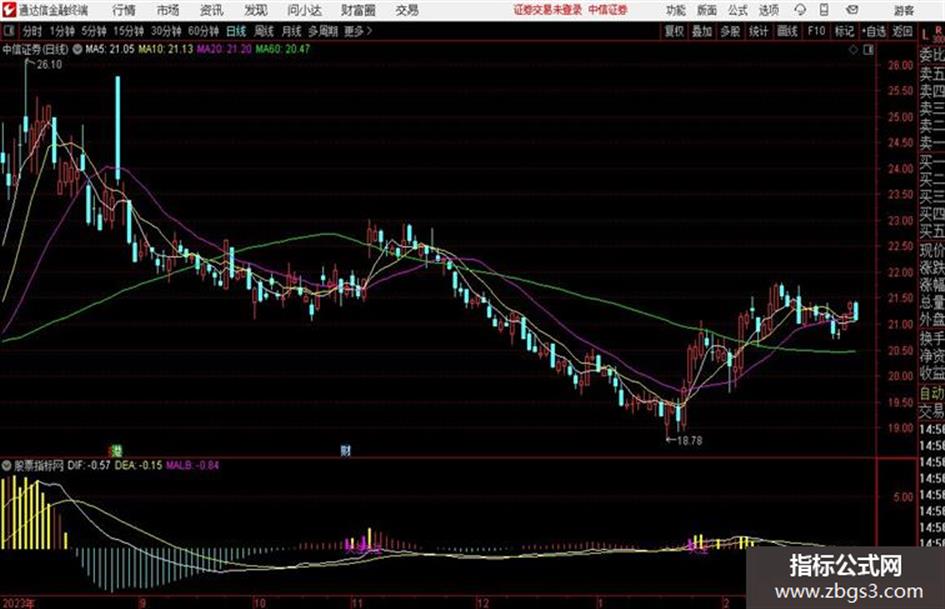Click the DIF: -0.57 value
Screen dimensions: 945x609
pyautogui.click(x=89, y=465)
